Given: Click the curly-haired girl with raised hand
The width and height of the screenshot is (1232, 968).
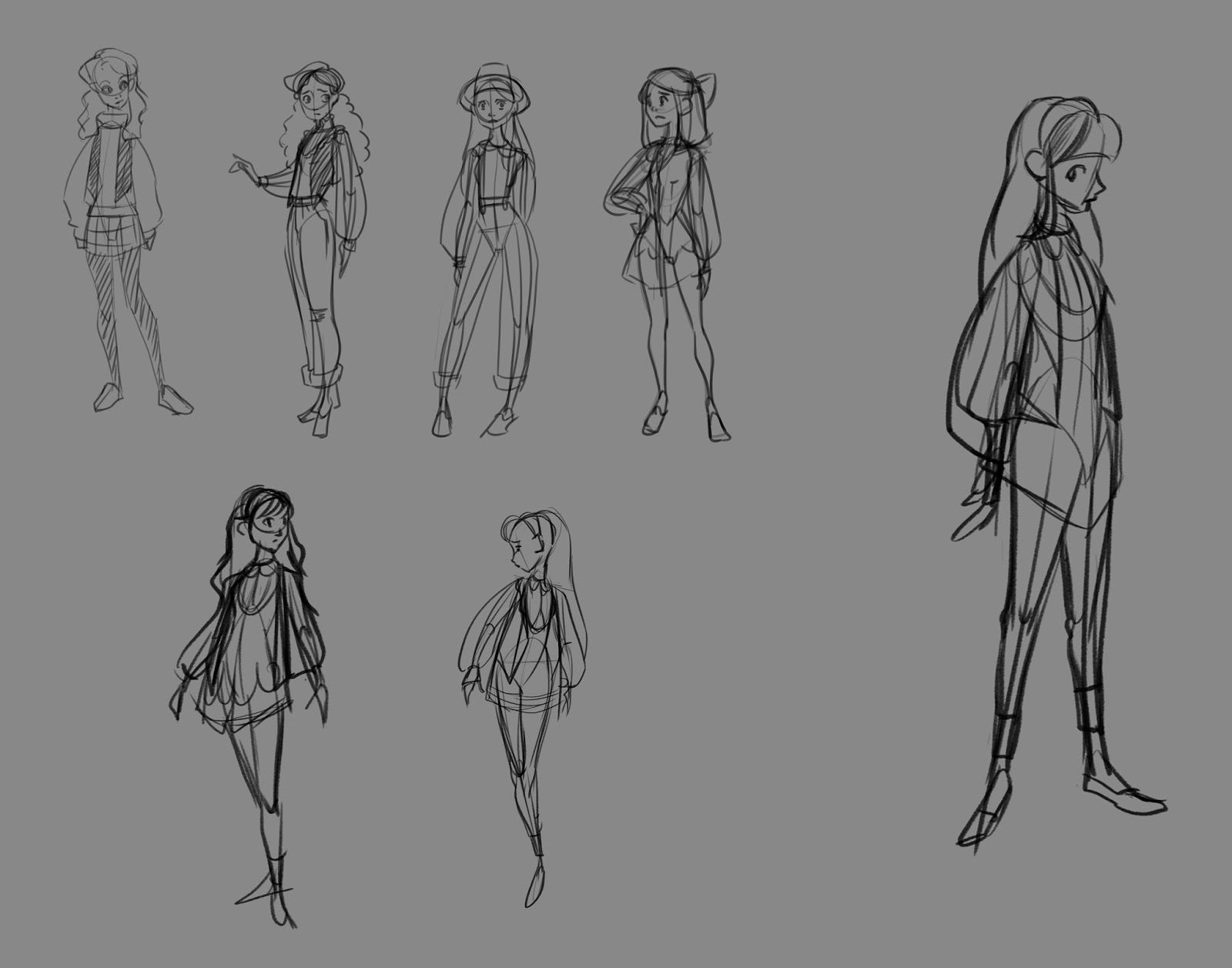Looking at the screenshot, I should click(x=299, y=248).
